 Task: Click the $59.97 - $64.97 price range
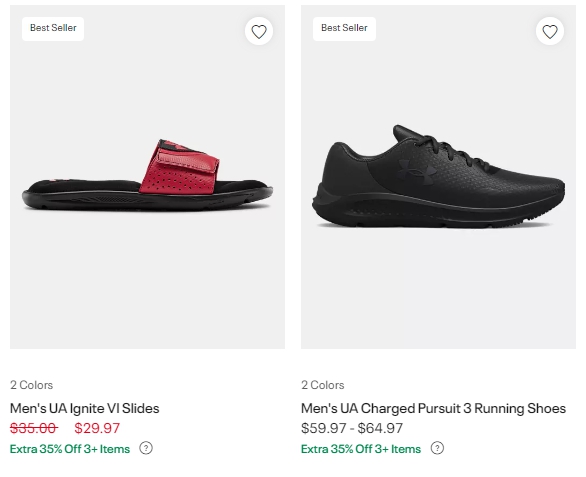coord(352,428)
